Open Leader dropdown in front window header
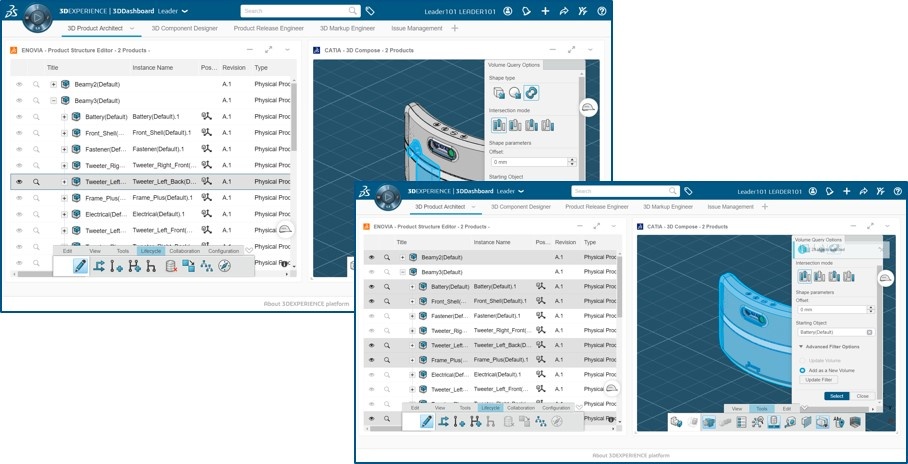The height and width of the screenshot is (464, 908). tap(521, 191)
